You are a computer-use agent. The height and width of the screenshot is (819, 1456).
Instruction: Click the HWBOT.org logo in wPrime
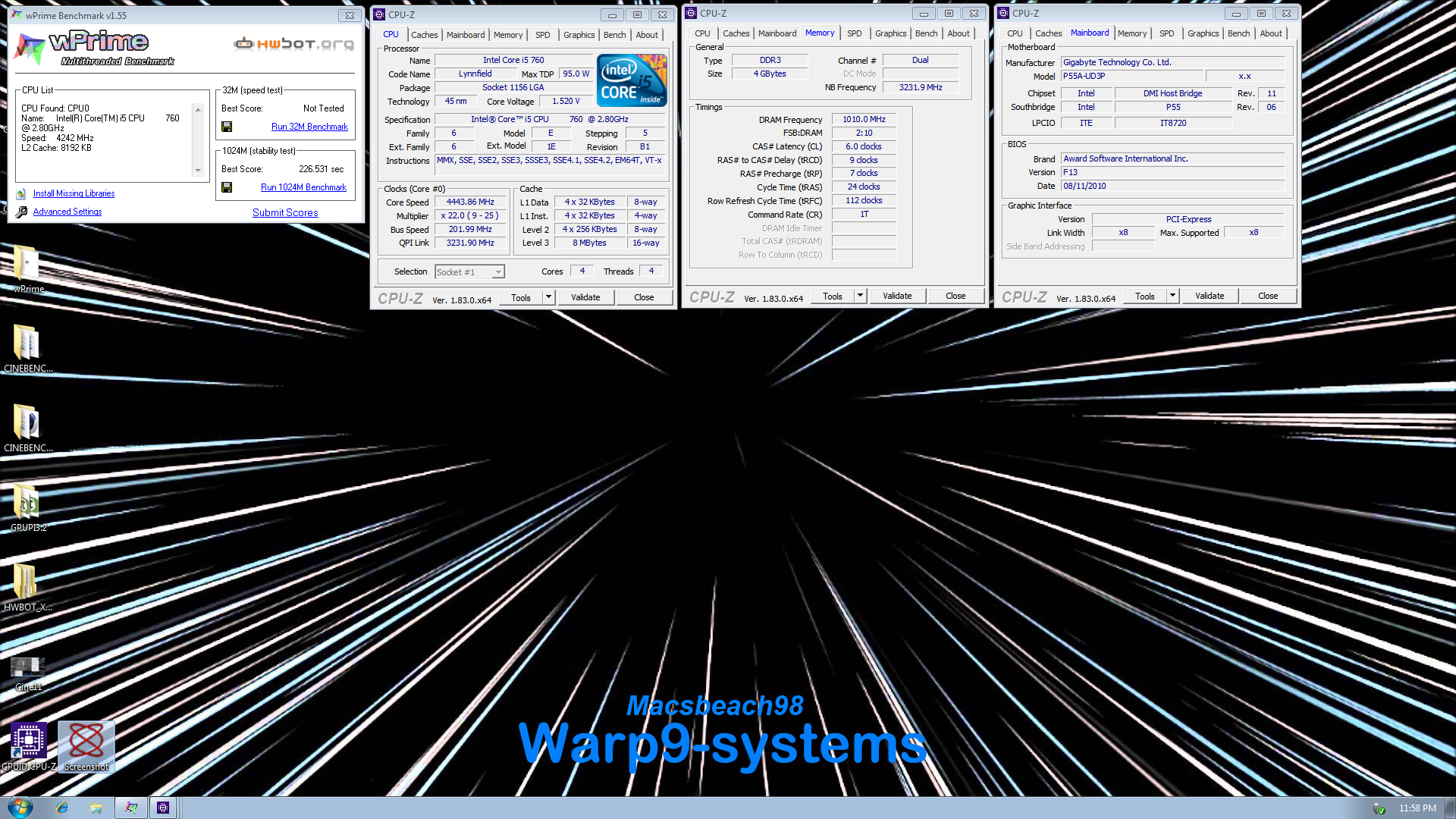click(294, 43)
